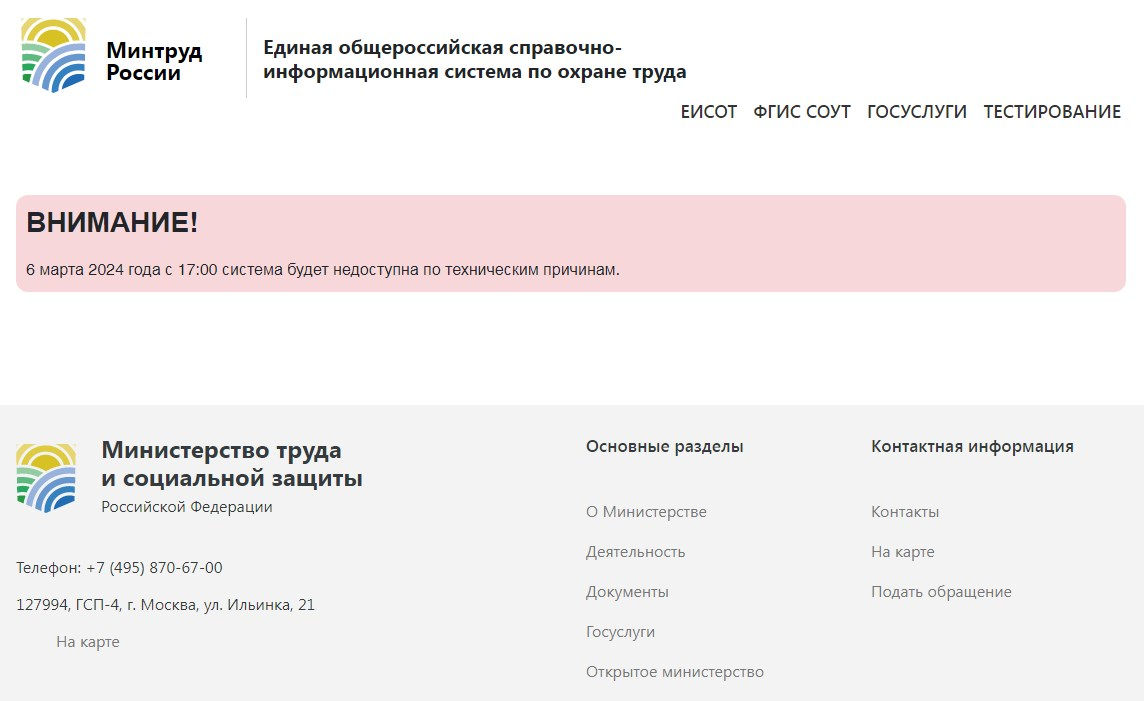Click the ВНИМАНИЕ! alert heading

tap(112, 223)
